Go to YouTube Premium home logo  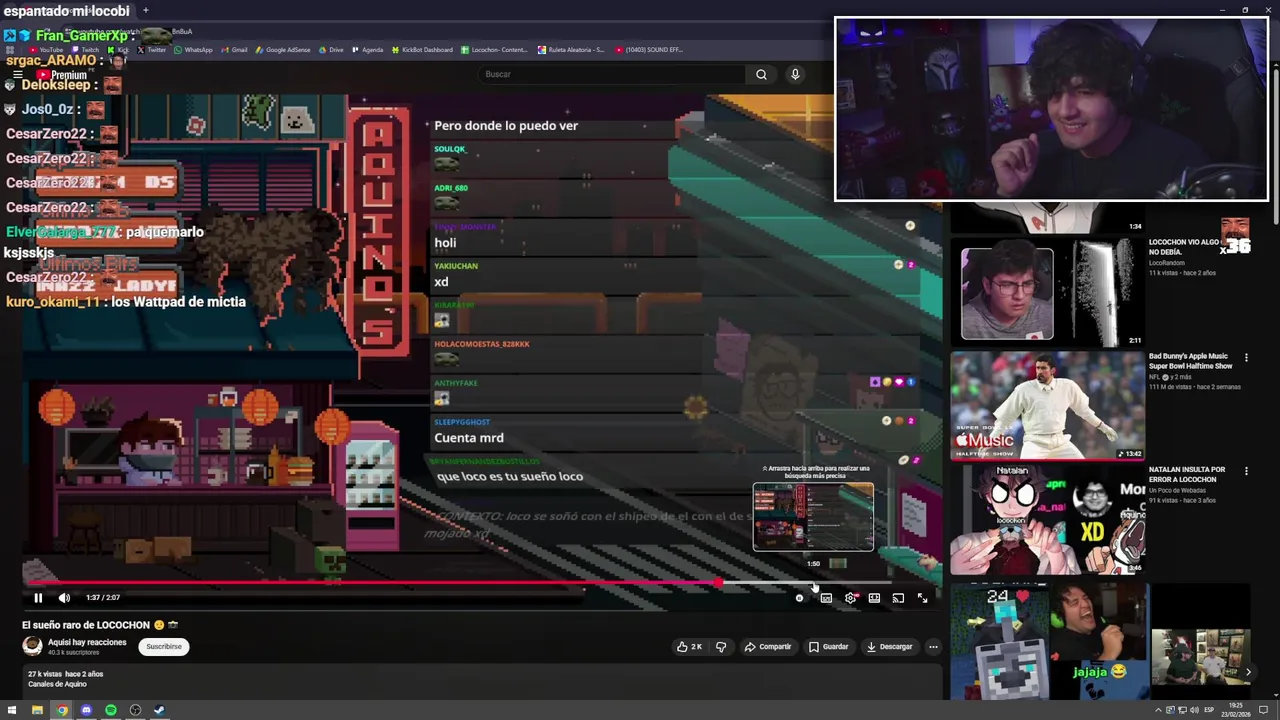pyautogui.click(x=61, y=75)
